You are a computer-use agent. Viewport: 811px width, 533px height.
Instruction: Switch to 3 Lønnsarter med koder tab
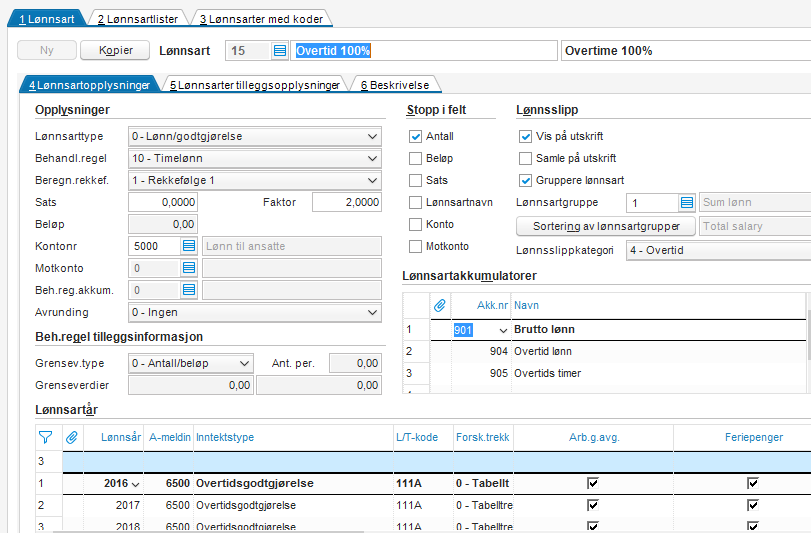tap(261, 19)
